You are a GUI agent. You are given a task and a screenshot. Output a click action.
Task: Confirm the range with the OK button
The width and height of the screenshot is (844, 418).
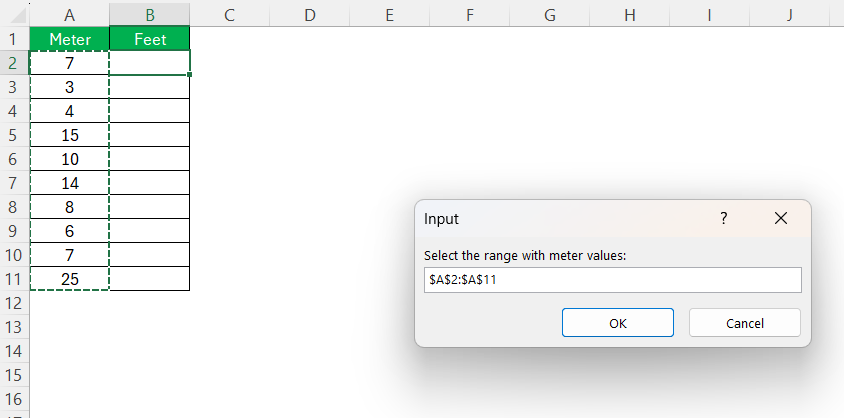pos(617,323)
